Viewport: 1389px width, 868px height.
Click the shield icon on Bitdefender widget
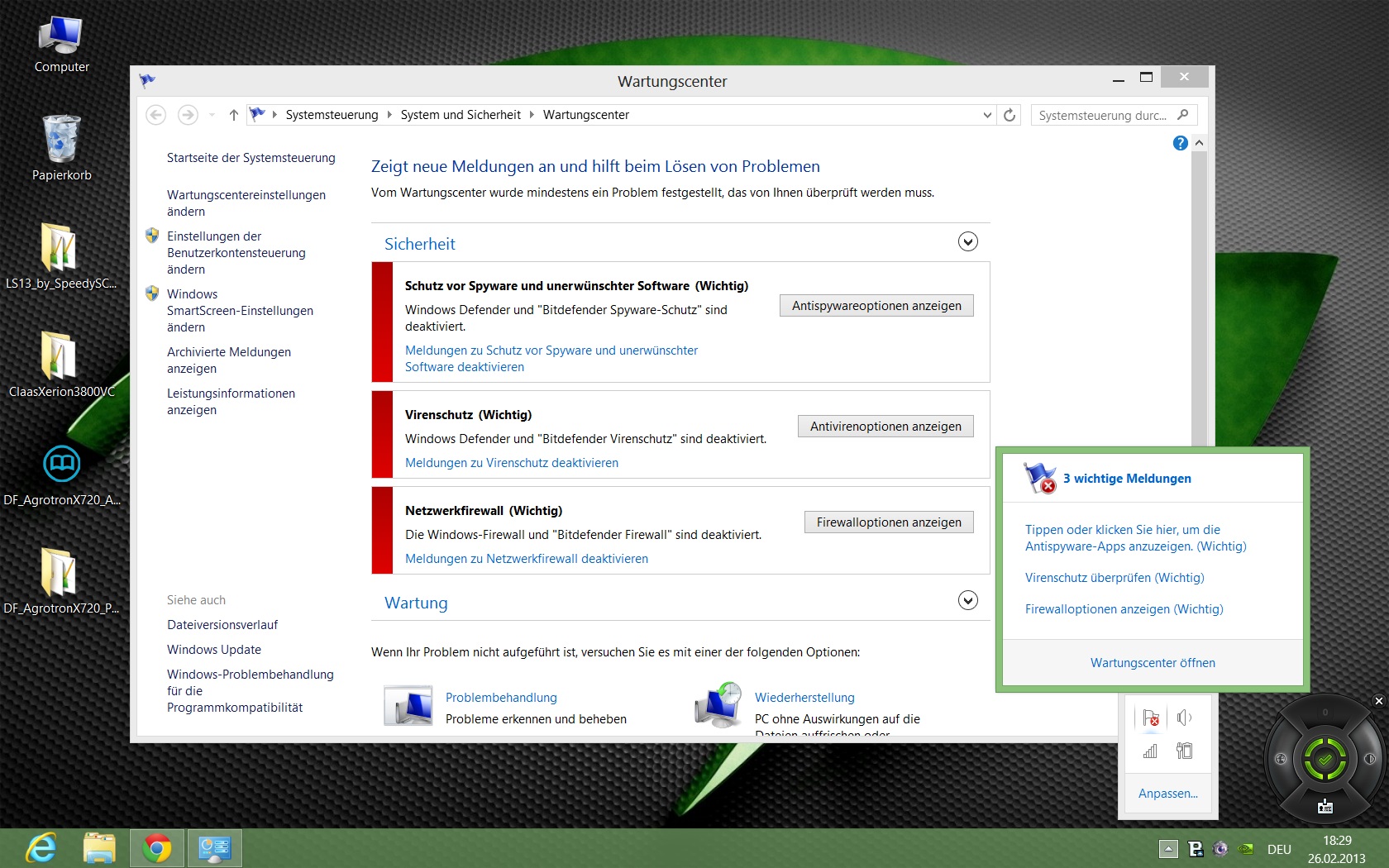[x=1370, y=759]
